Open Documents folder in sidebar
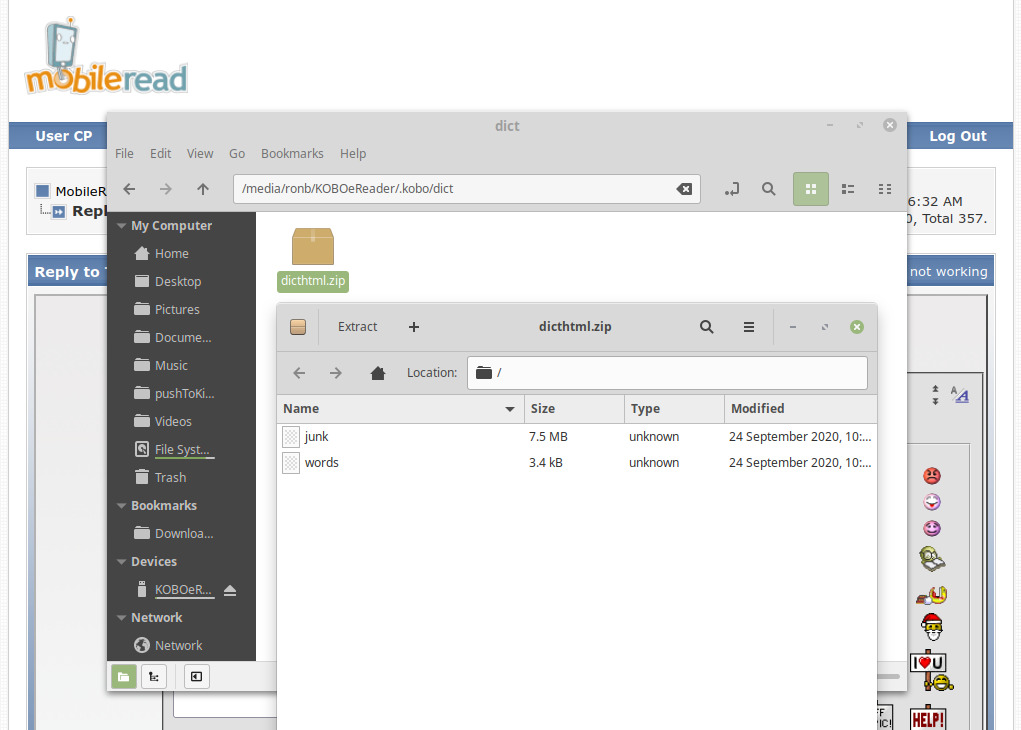Image resolution: width=1021 pixels, height=730 pixels. (182, 338)
